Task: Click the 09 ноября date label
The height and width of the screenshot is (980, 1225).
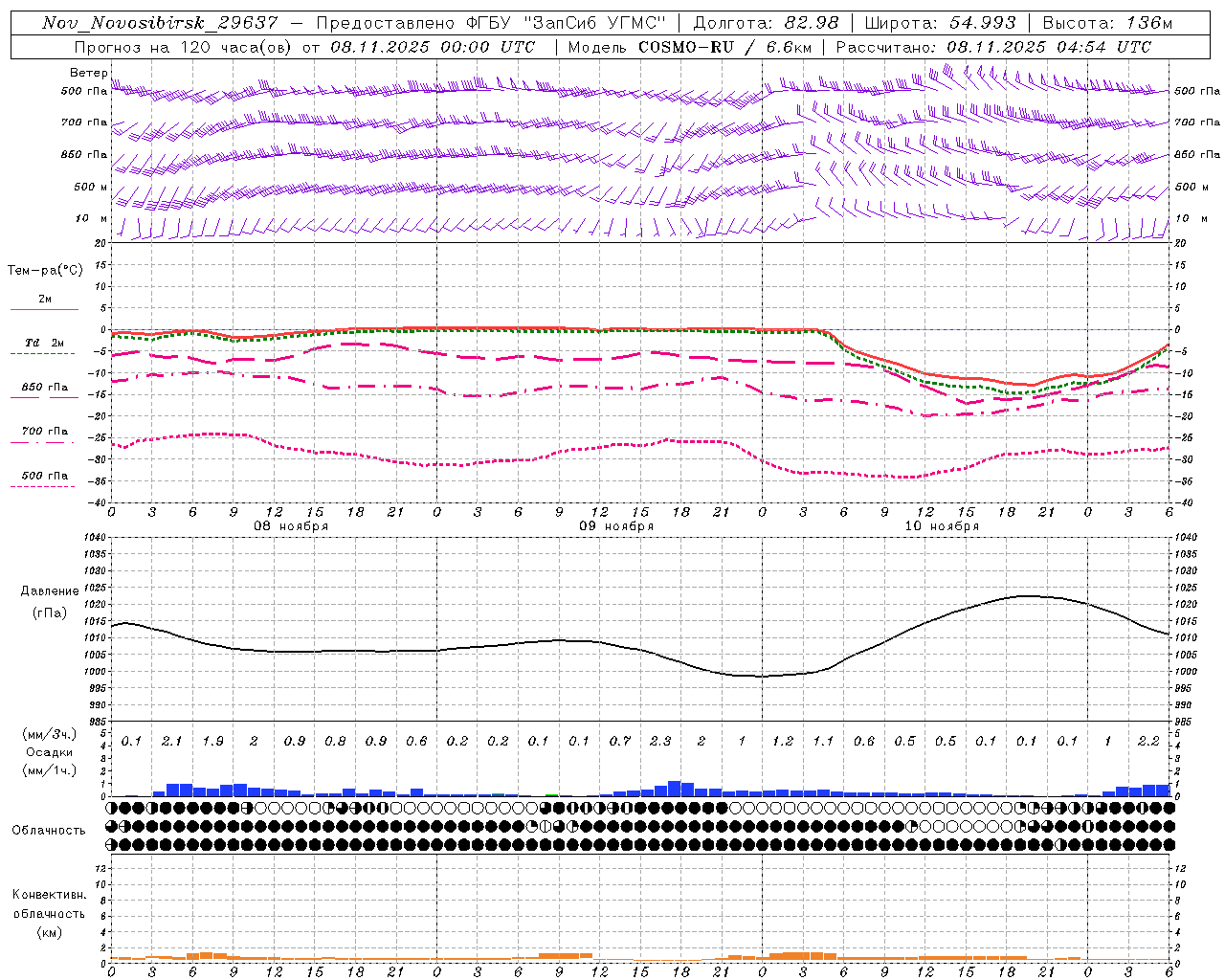Action: [616, 526]
